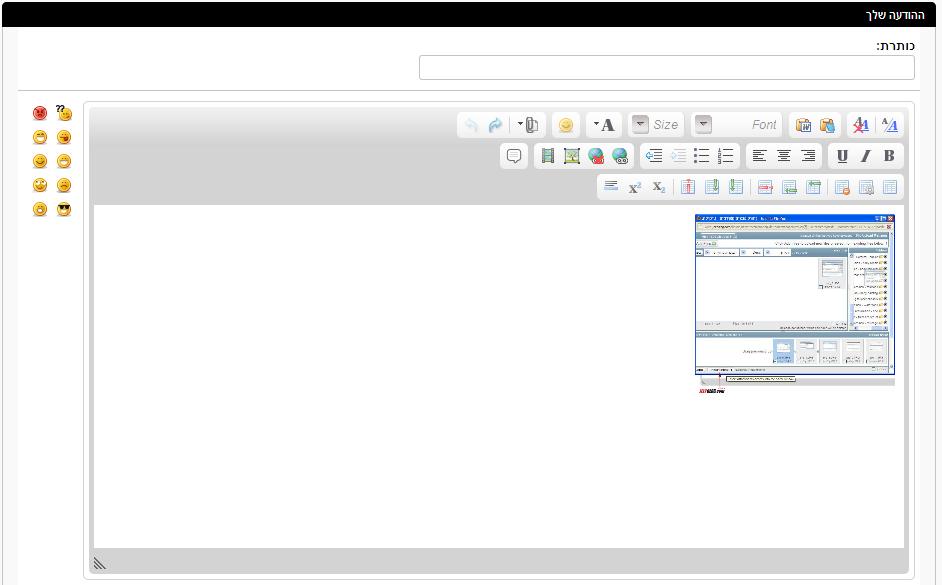
Task: Insert the angry red smiley
Action: coord(40,113)
